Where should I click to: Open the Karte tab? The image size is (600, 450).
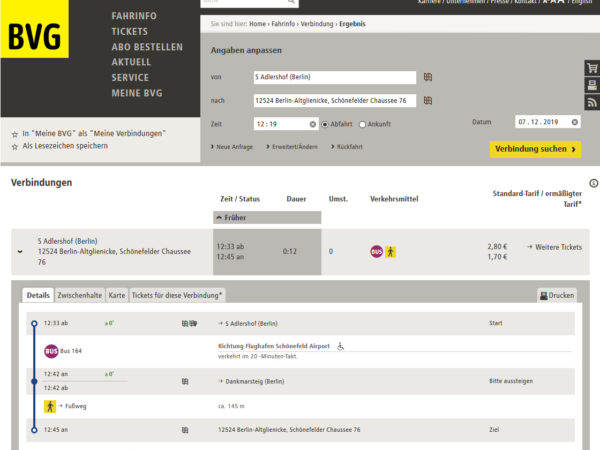[117, 295]
